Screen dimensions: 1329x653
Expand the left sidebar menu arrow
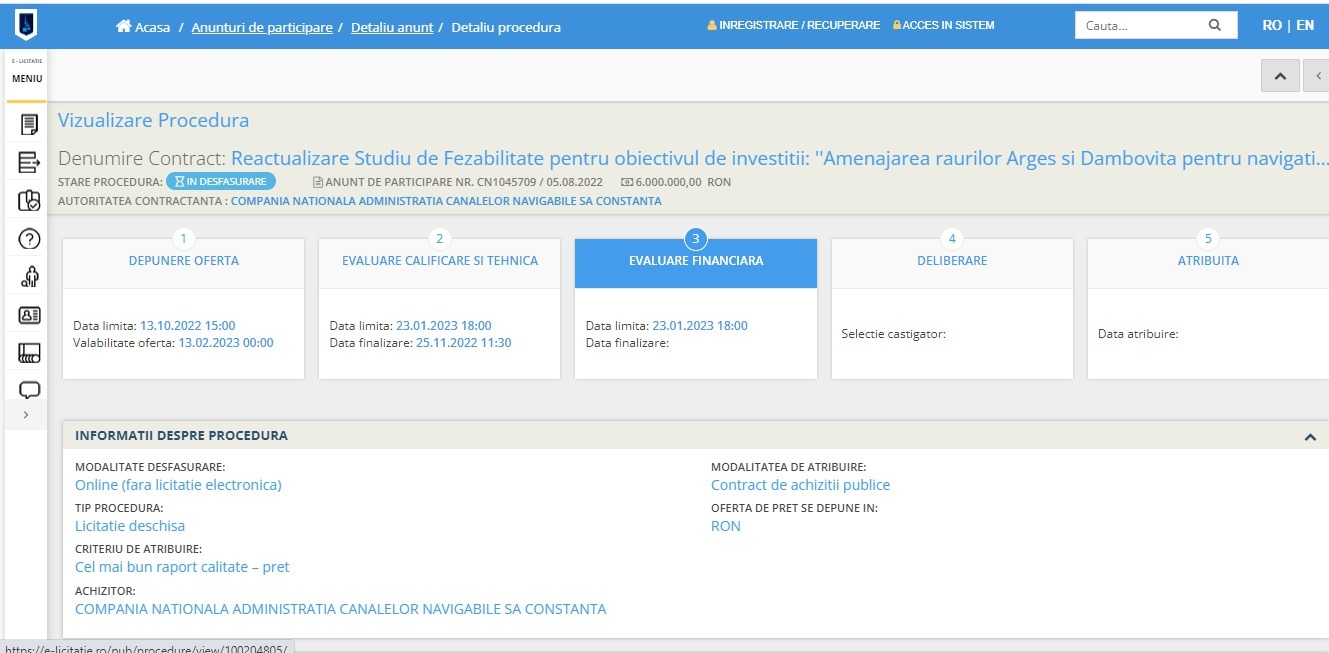pos(26,414)
